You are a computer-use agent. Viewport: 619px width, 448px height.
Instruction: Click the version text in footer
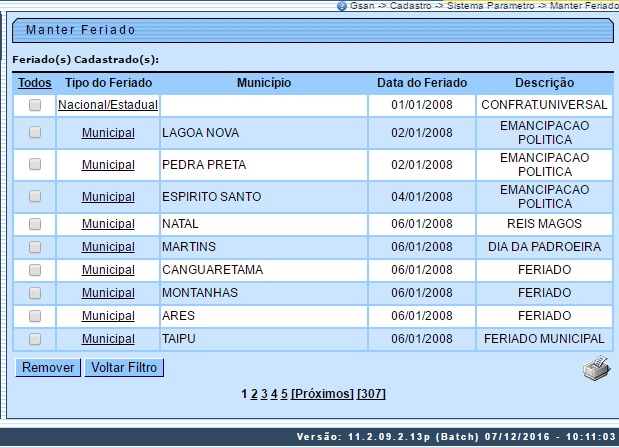pyautogui.click(x=456, y=437)
